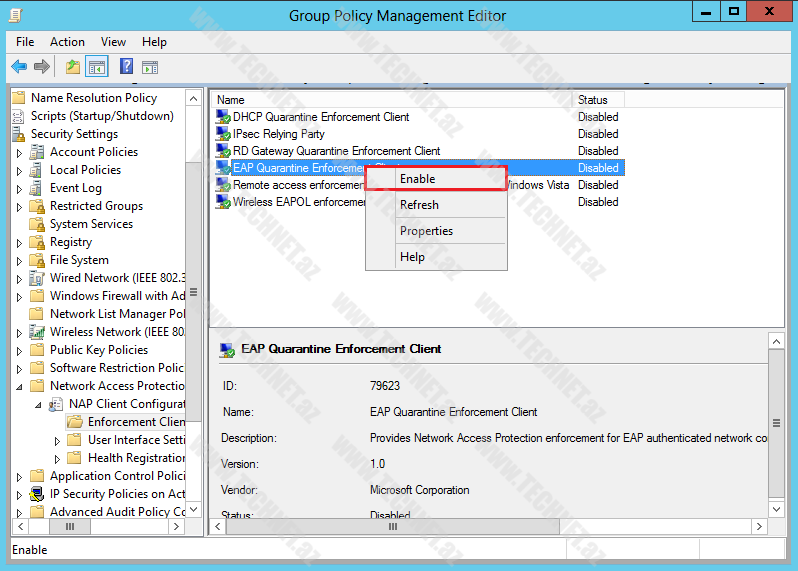The width and height of the screenshot is (798, 571).
Task: Expand the Registry tree node
Action: 19,242
